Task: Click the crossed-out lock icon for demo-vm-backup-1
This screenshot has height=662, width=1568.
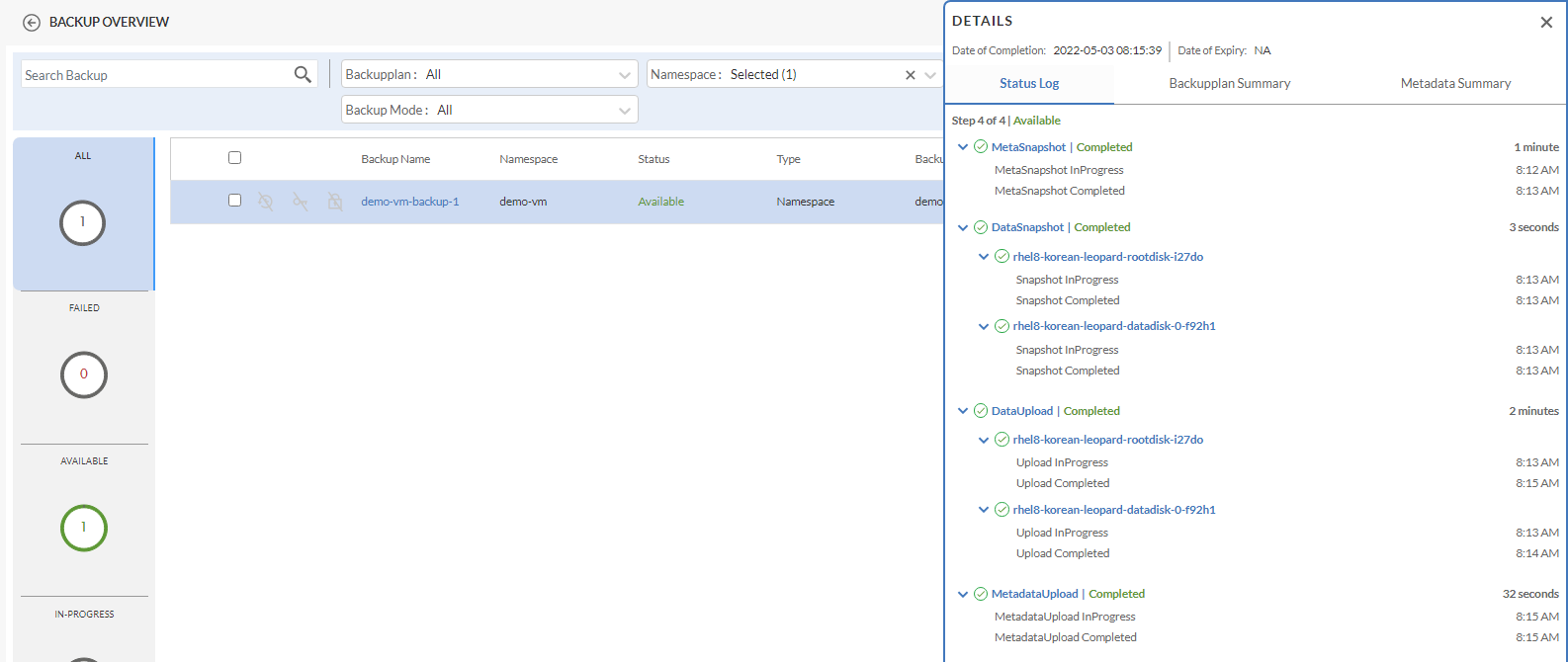Action: (x=335, y=202)
